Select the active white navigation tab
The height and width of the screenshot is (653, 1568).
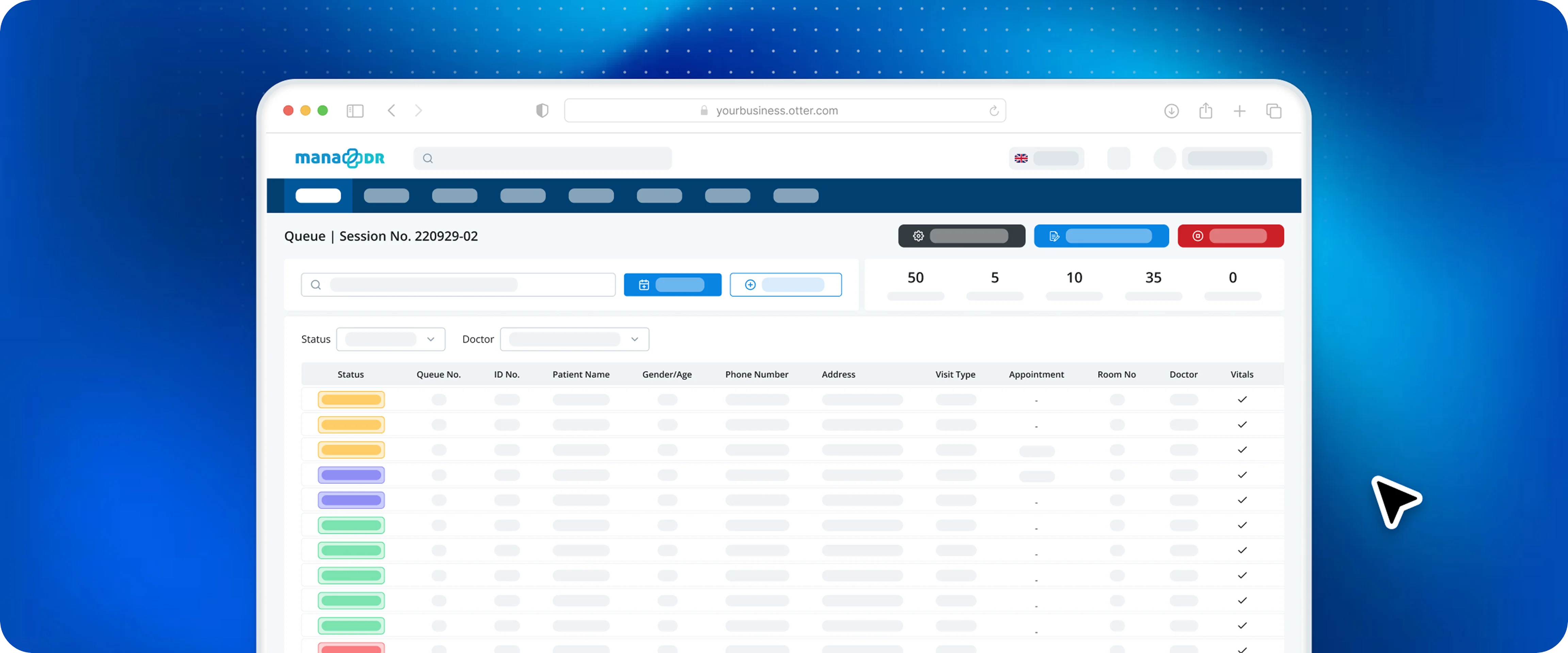pos(318,196)
